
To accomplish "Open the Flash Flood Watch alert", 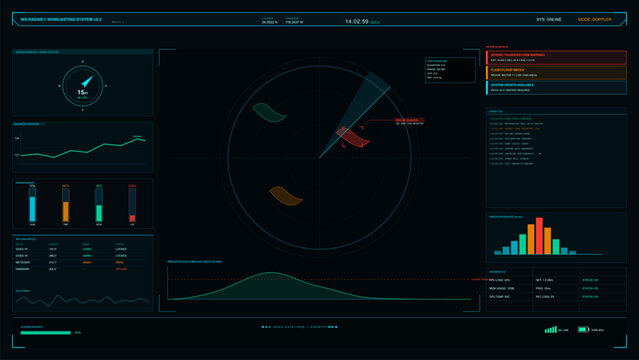I will pyautogui.click(x=556, y=73).
